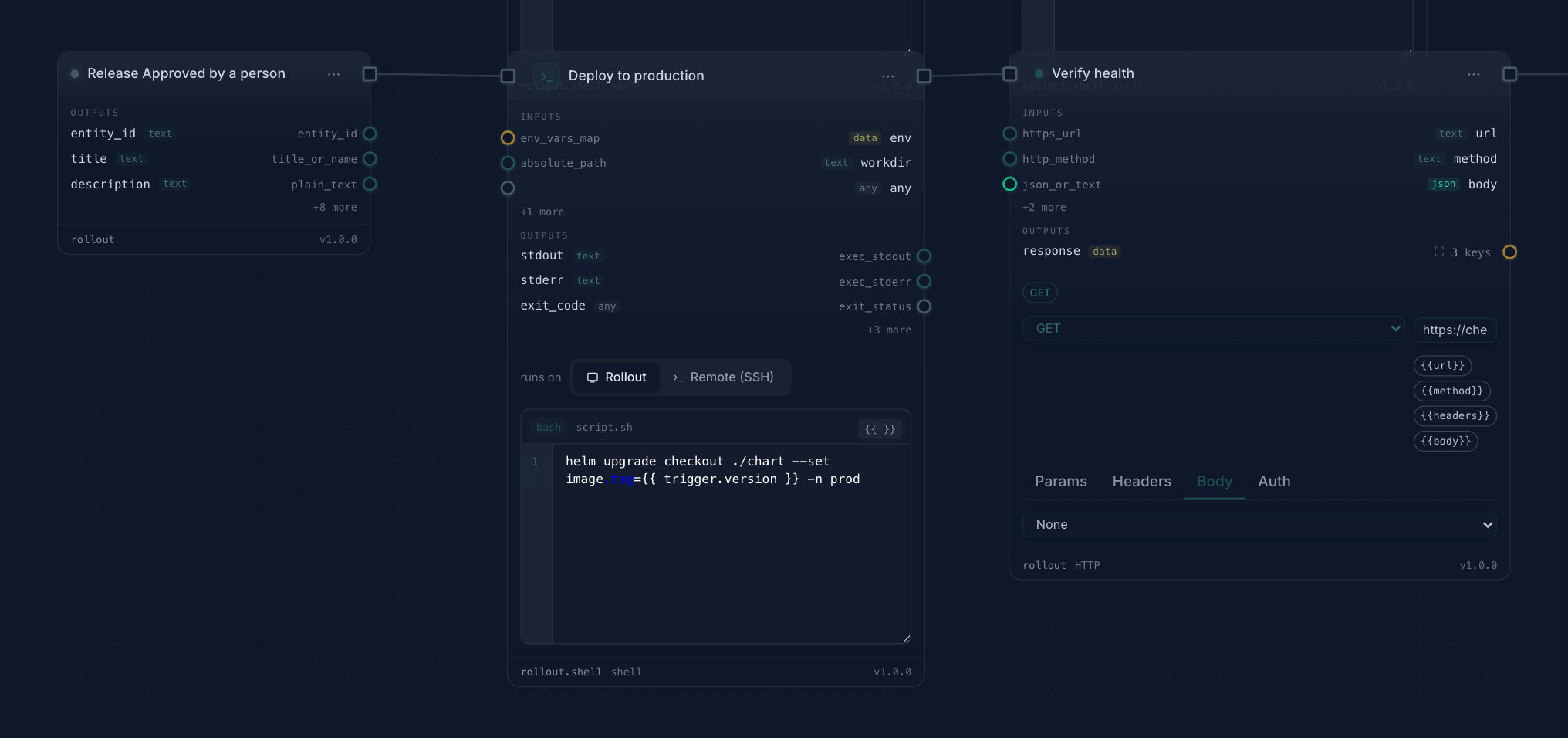Expand +3 more outputs on Deploy node

tap(889, 330)
